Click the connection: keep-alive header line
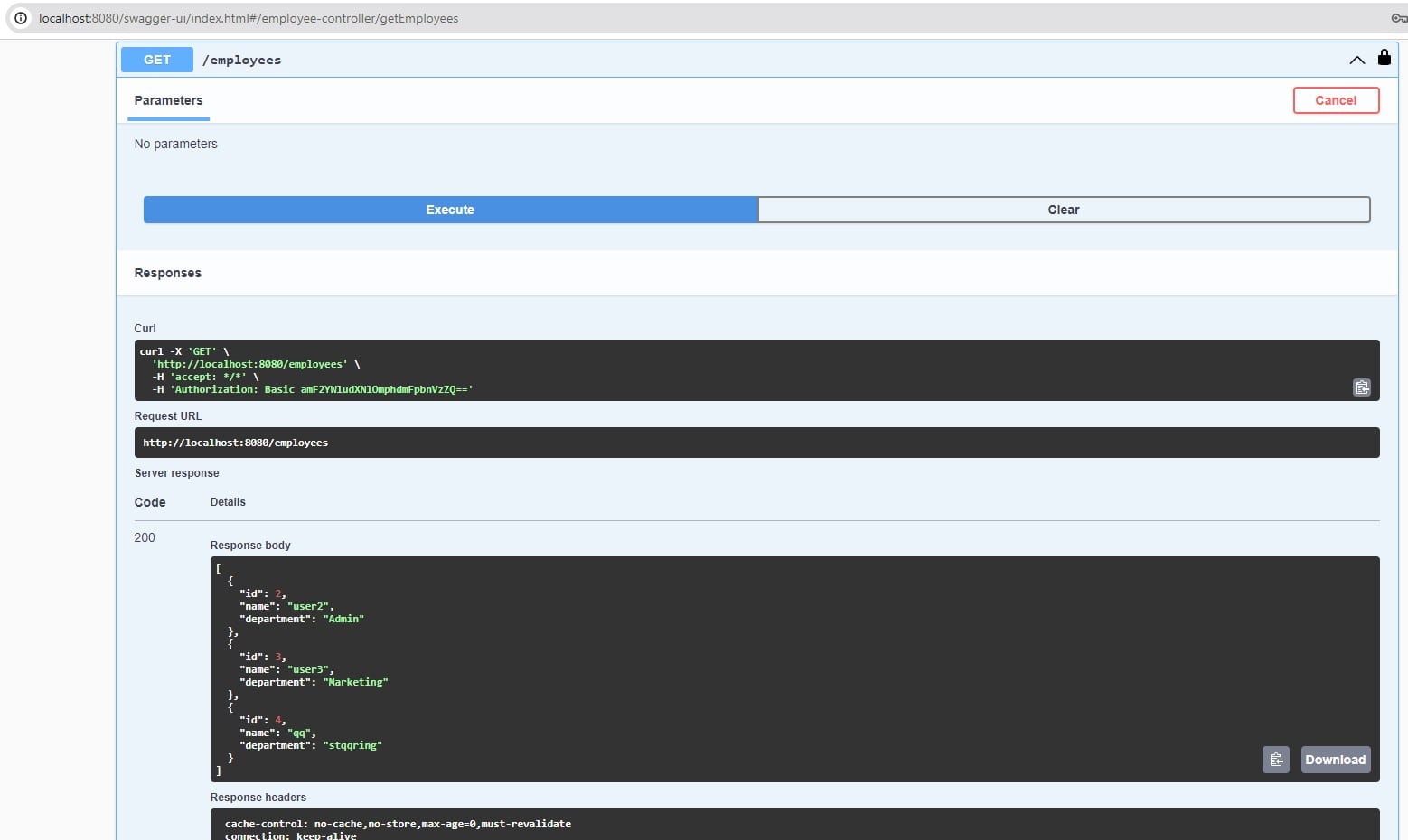Image resolution: width=1408 pixels, height=840 pixels. pos(290,836)
